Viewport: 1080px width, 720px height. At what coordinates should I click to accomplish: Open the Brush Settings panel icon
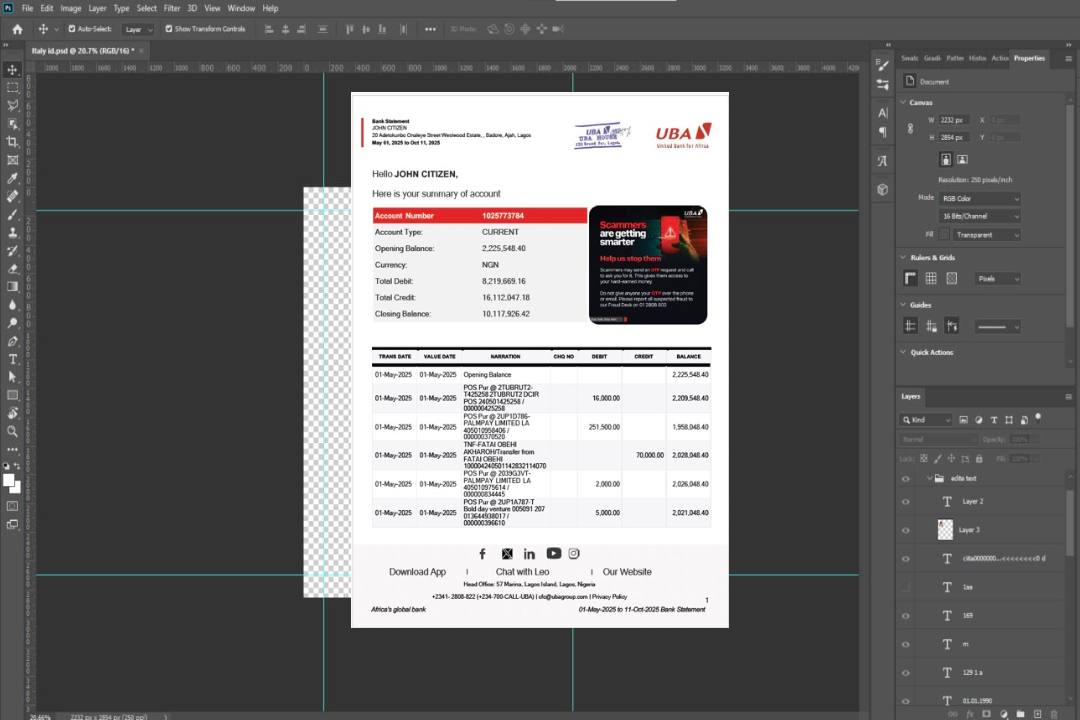point(883,65)
